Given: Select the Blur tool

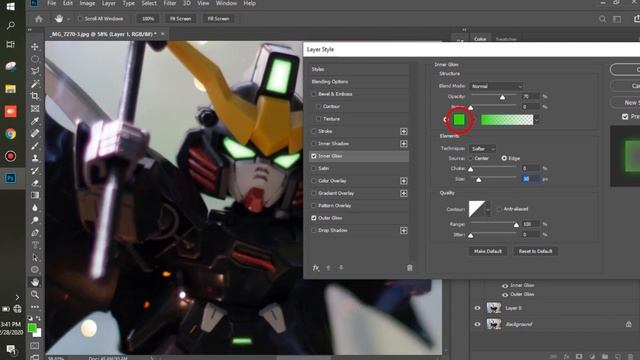Looking at the screenshot, I should point(35,208).
